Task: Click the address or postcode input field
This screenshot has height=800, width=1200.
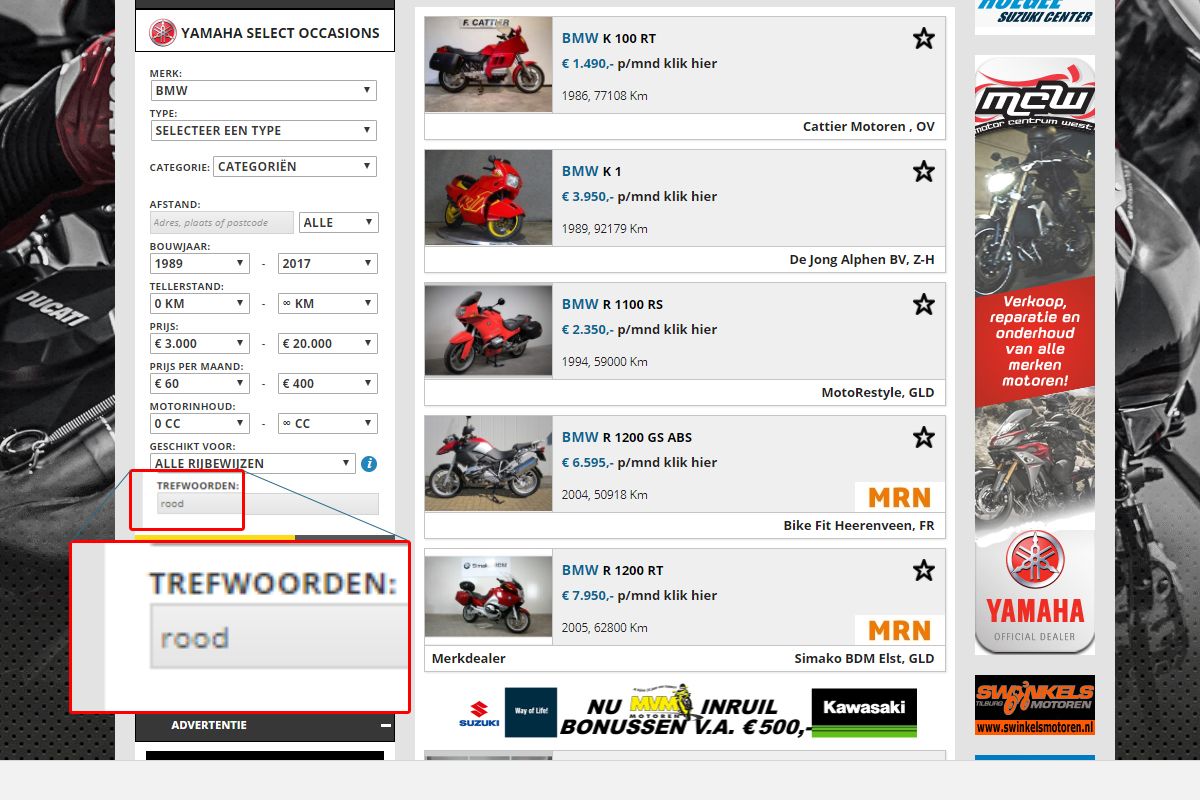Action: pyautogui.click(x=222, y=222)
